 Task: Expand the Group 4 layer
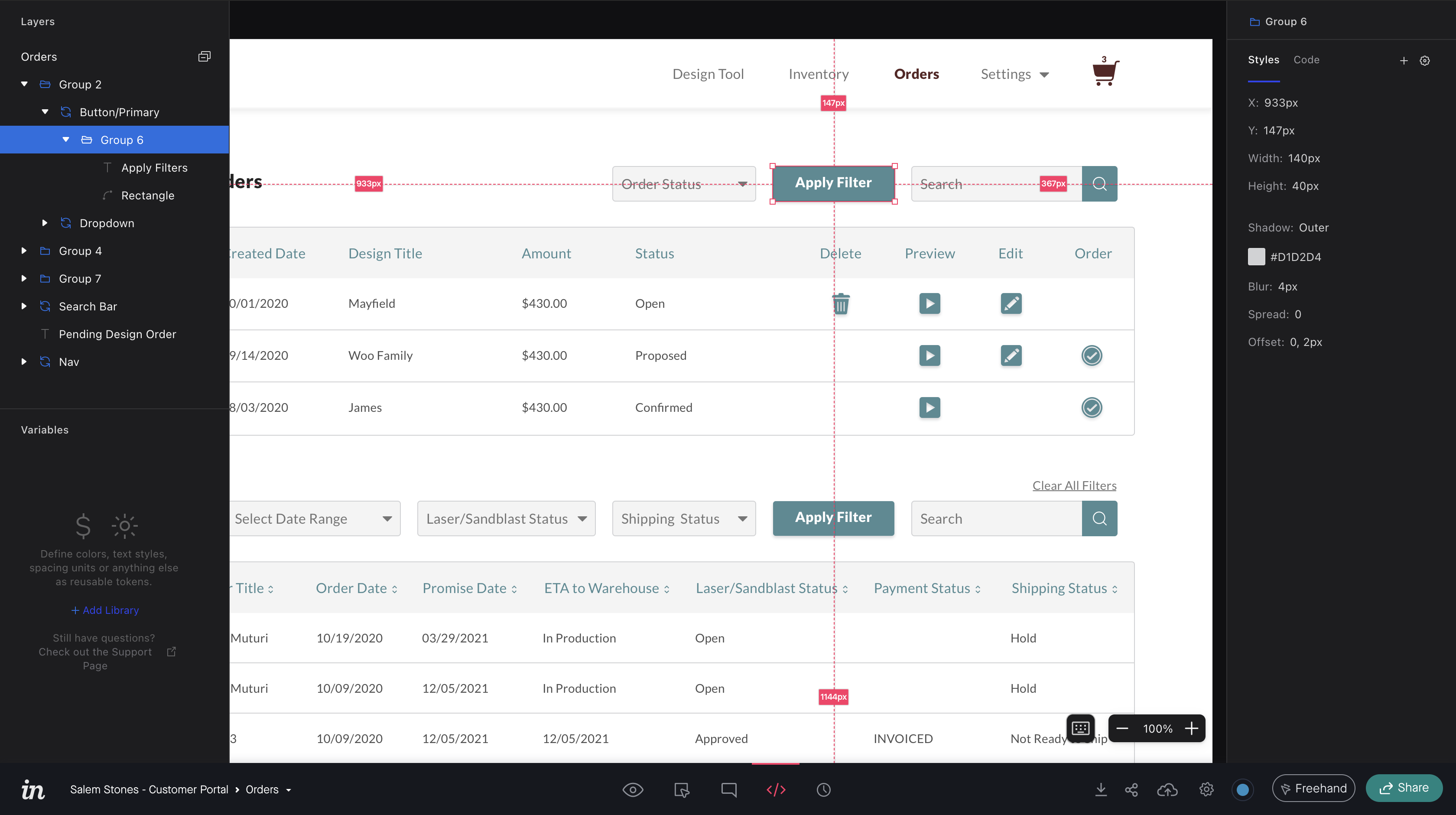[24, 251]
